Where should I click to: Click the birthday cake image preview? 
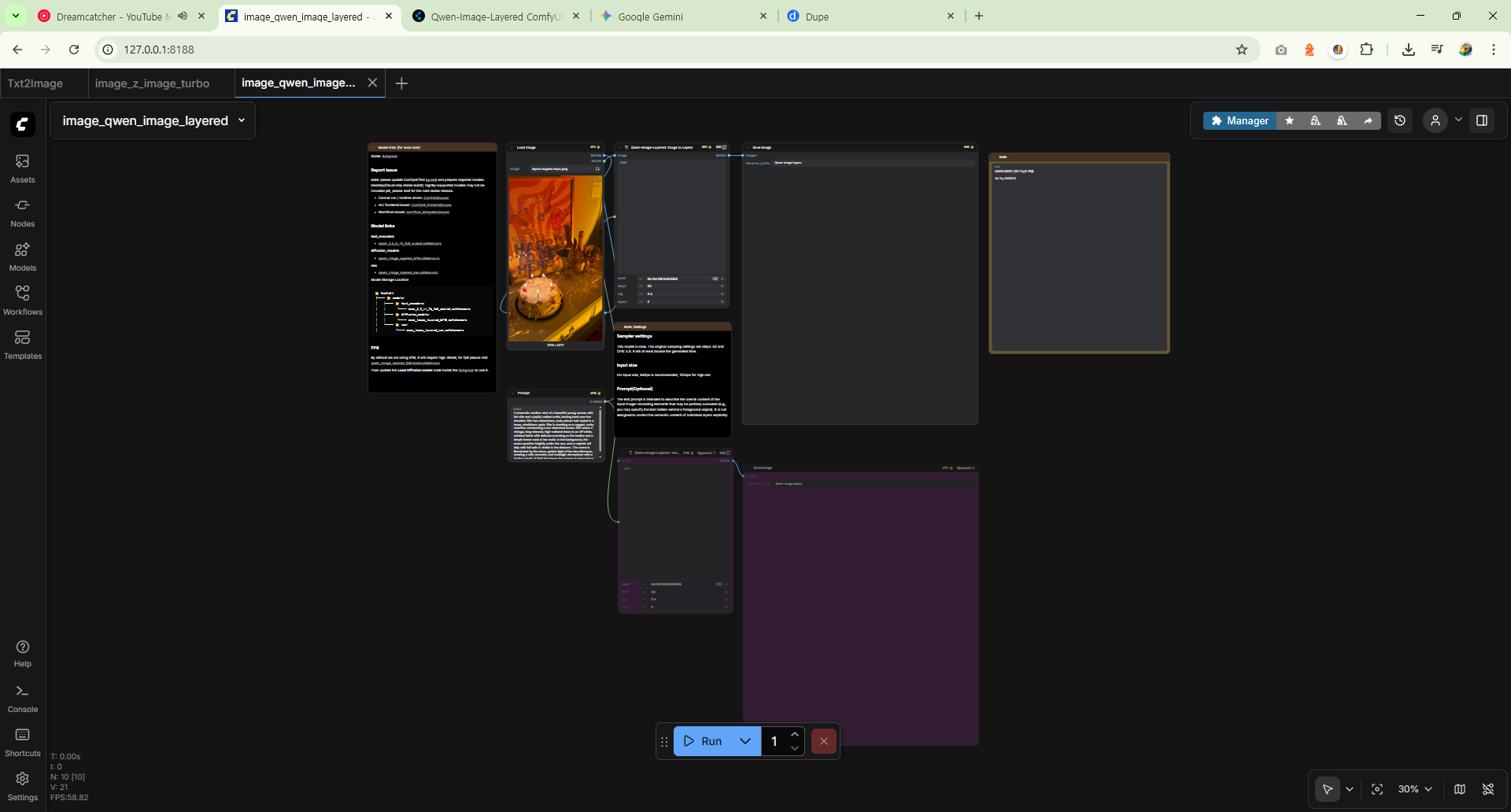tap(555, 258)
